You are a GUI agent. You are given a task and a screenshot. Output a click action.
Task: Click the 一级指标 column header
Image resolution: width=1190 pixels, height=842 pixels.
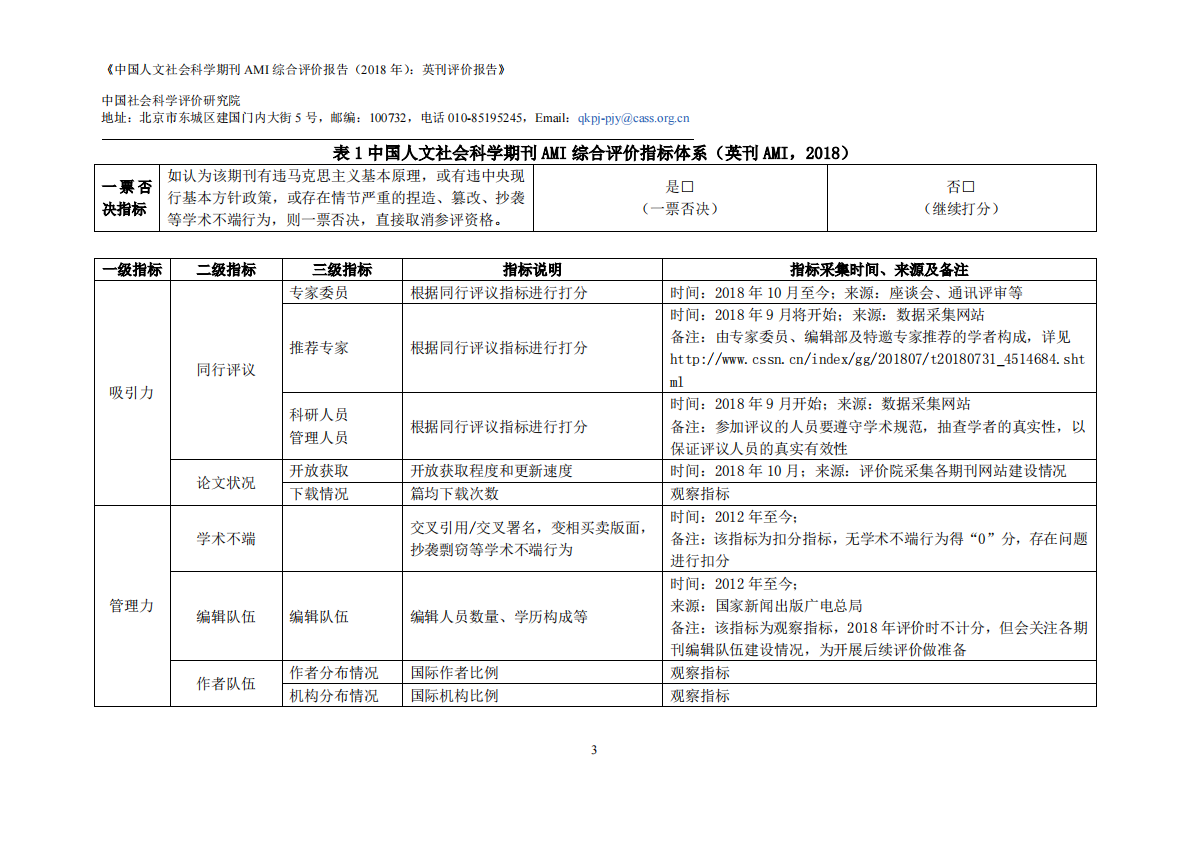pyautogui.click(x=134, y=270)
